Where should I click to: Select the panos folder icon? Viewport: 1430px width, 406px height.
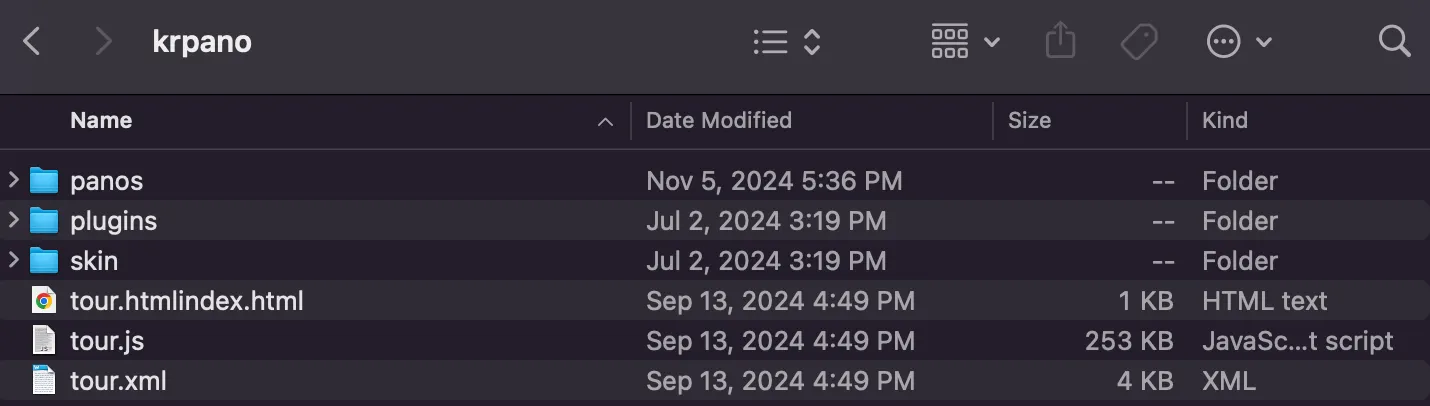[x=44, y=181]
